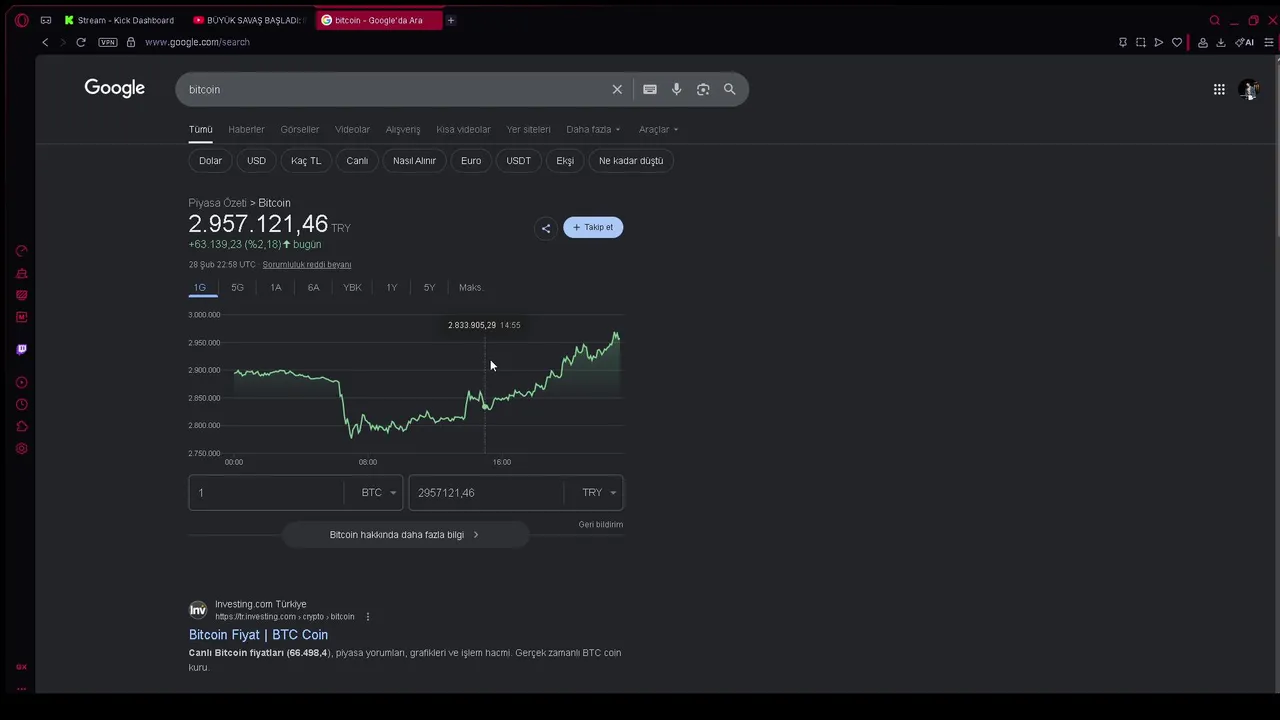1280x720 pixels.
Task: Click the Kaç TL suggestion chip
Action: pos(306,161)
